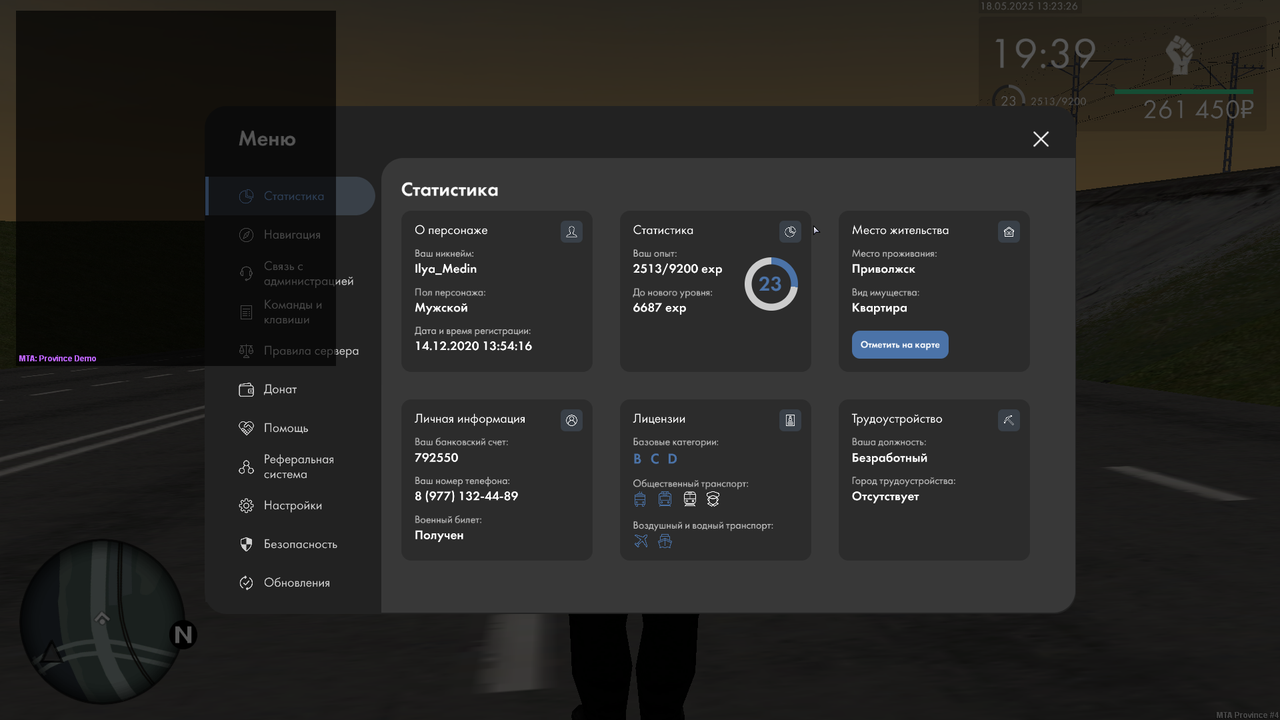Click the headset icon for Связь с администрацией

click(x=246, y=274)
